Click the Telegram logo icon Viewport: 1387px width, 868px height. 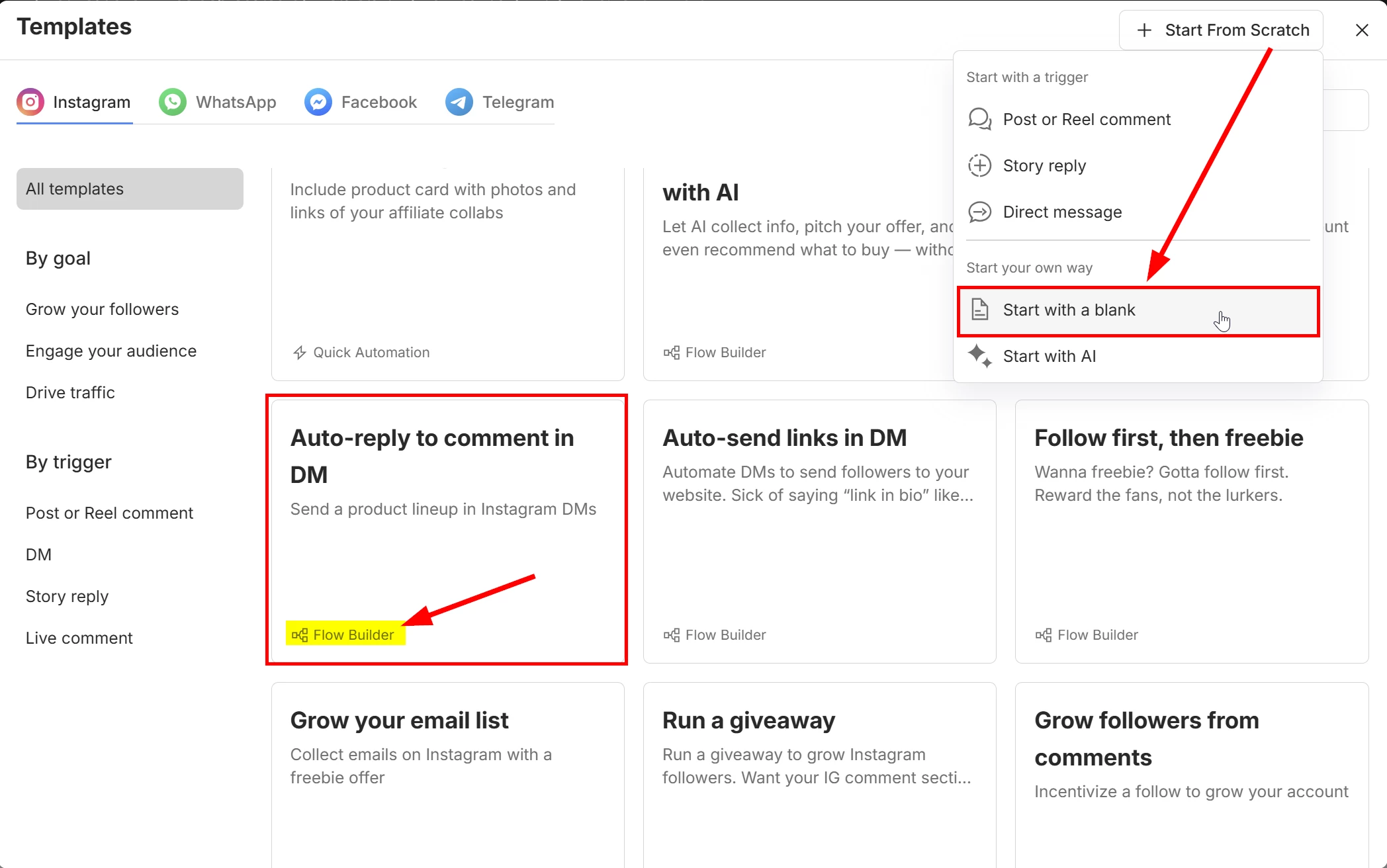[x=459, y=102]
